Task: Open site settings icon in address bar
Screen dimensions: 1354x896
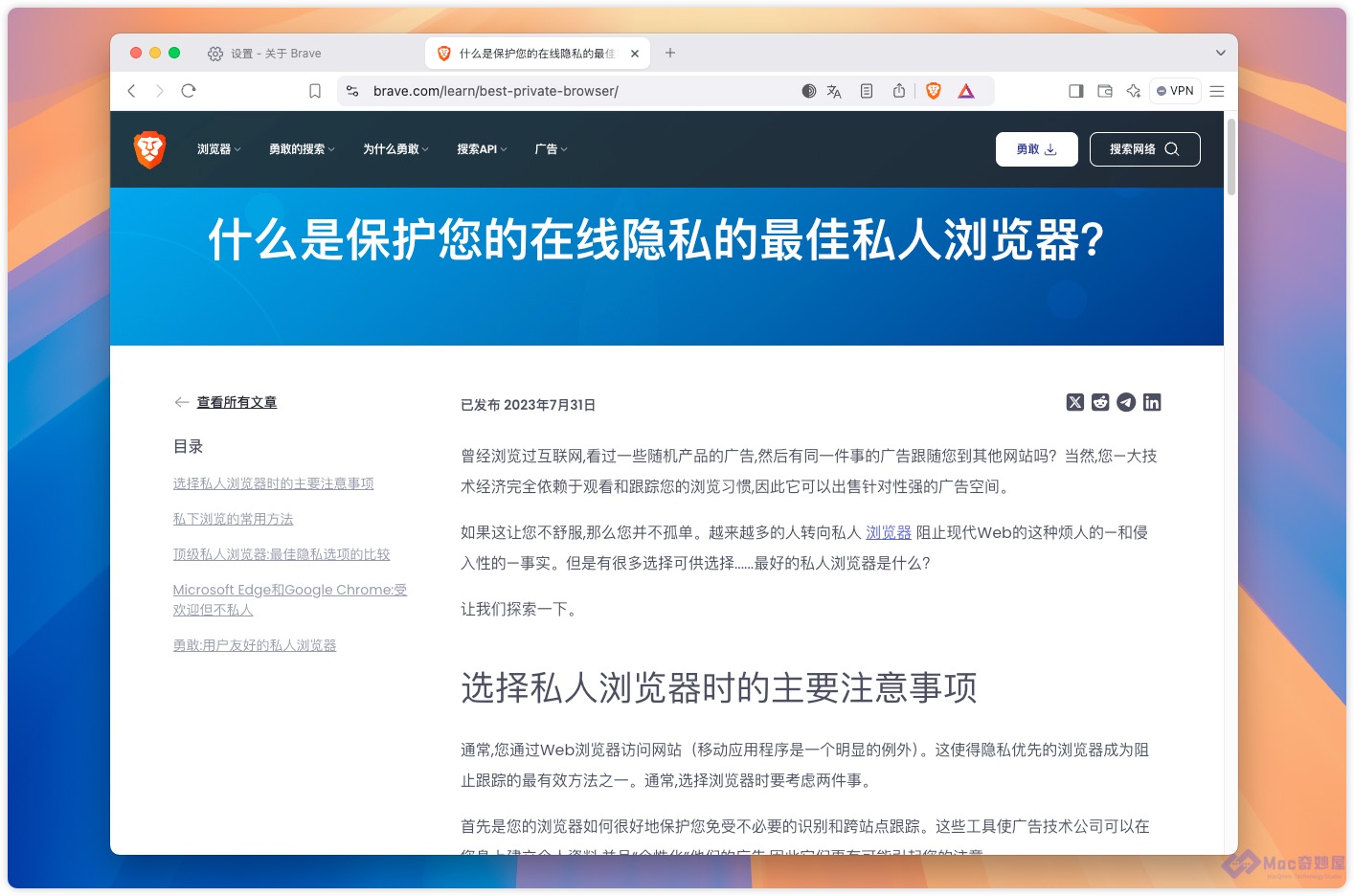Action: tap(352, 91)
